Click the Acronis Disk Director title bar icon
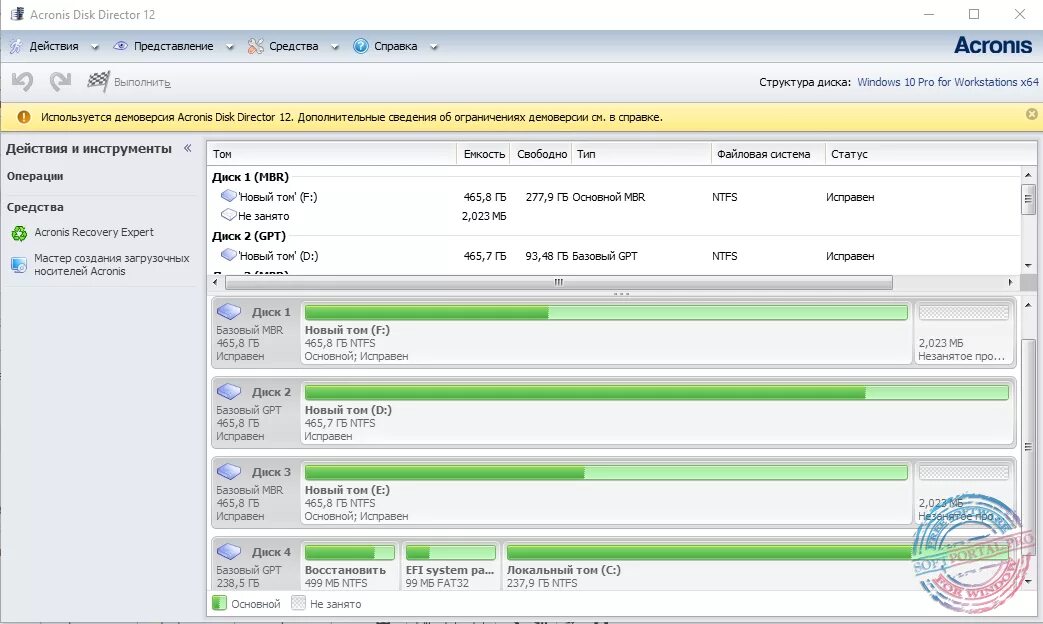This screenshot has width=1043, height=624. (17, 14)
